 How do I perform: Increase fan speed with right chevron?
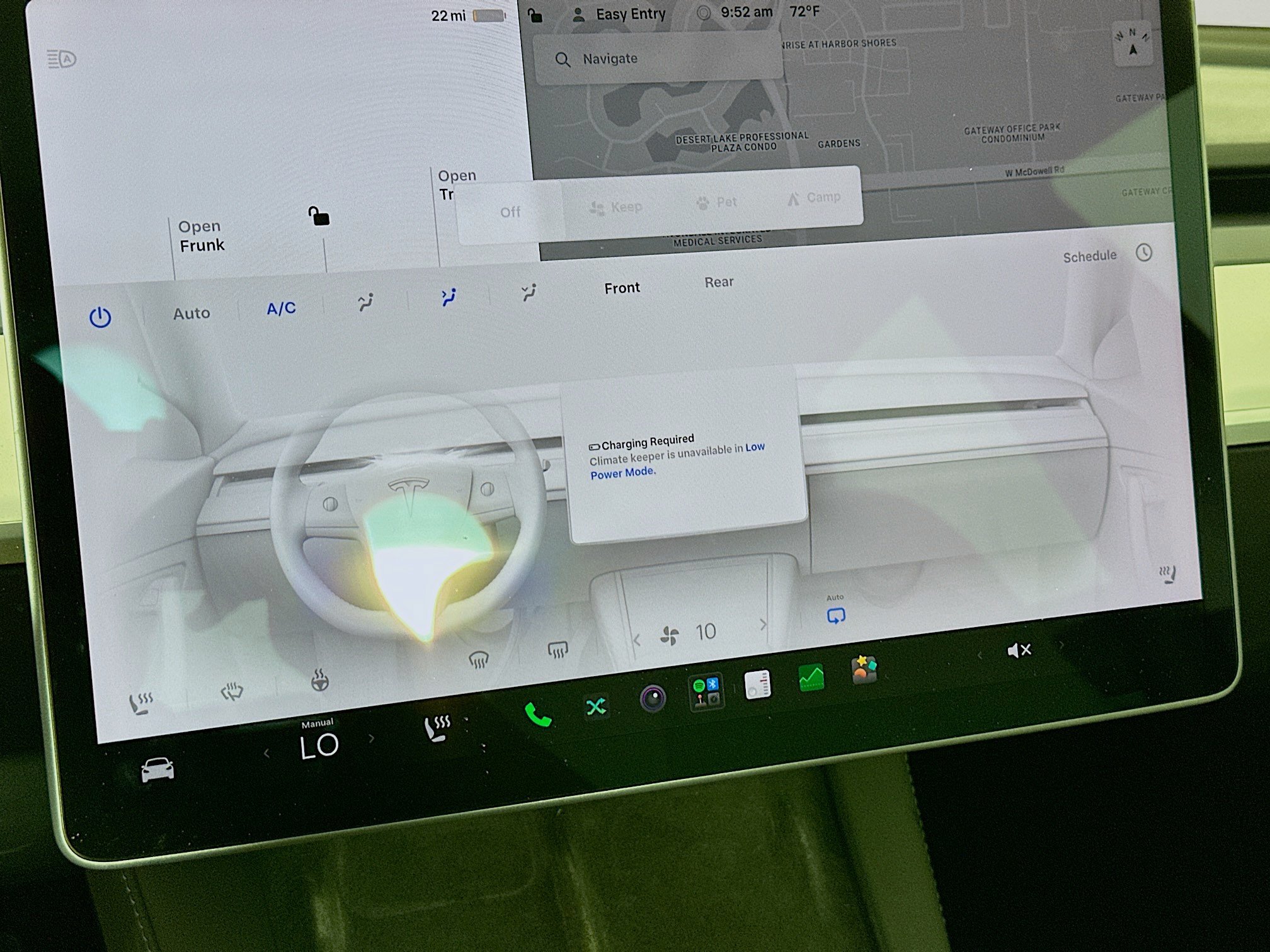763,624
